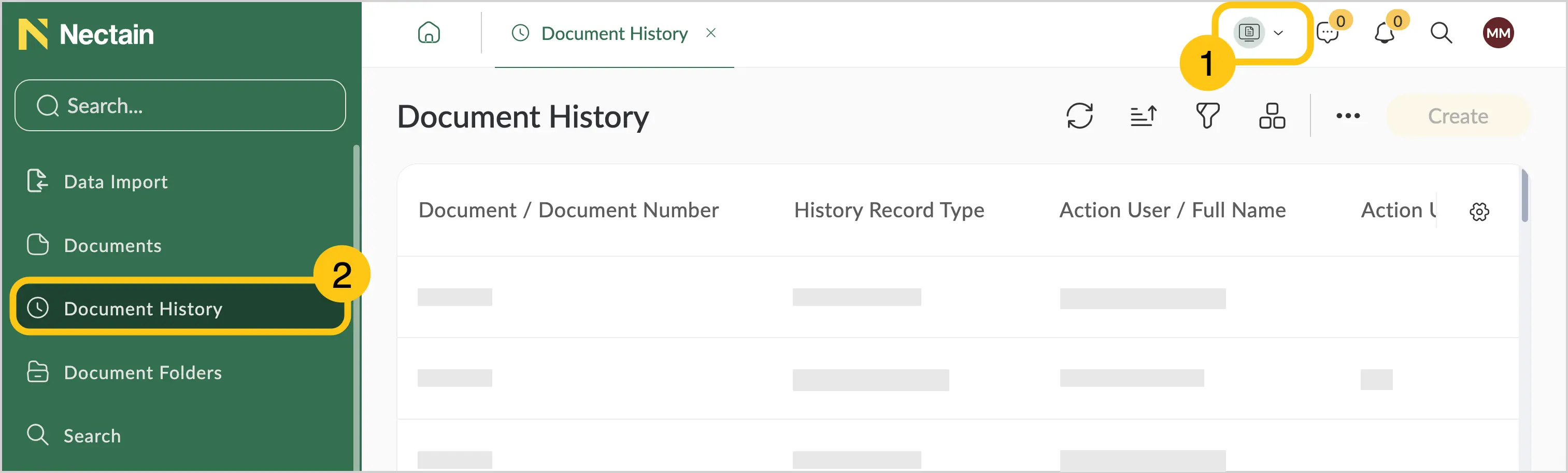
Task: Open the chat messages icon
Action: (x=1328, y=33)
